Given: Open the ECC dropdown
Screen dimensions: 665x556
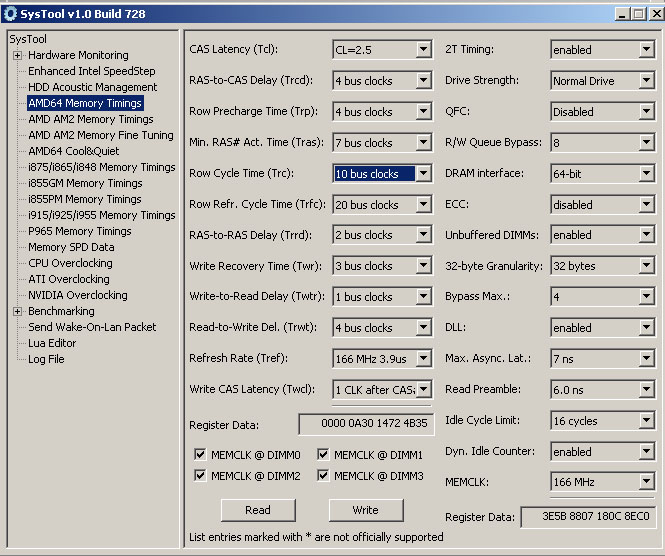Looking at the screenshot, I should pyautogui.click(x=603, y=204).
